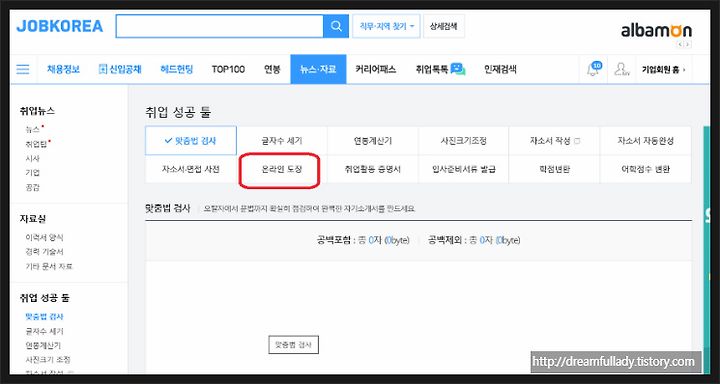720x384 pixels.
Task: Select the 사진크기조정 tool tab
Action: pyautogui.click(x=463, y=141)
